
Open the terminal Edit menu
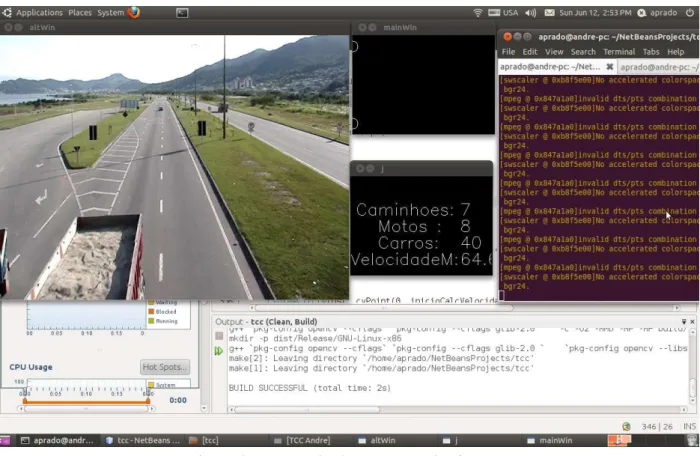click(530, 52)
